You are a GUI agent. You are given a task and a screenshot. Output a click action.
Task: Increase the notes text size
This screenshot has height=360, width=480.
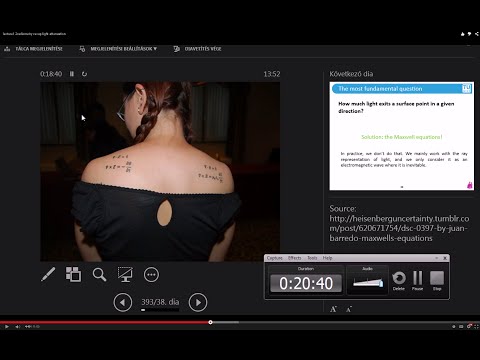coord(333,309)
